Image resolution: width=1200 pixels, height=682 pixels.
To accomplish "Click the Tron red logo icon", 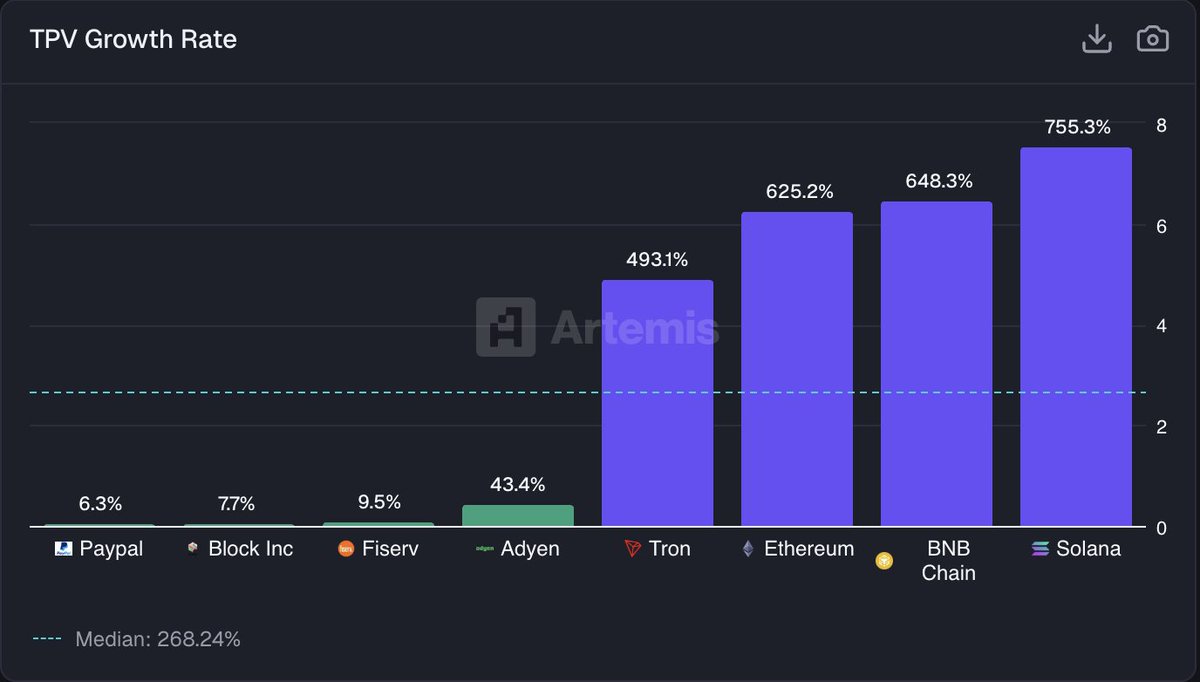I will [x=631, y=549].
